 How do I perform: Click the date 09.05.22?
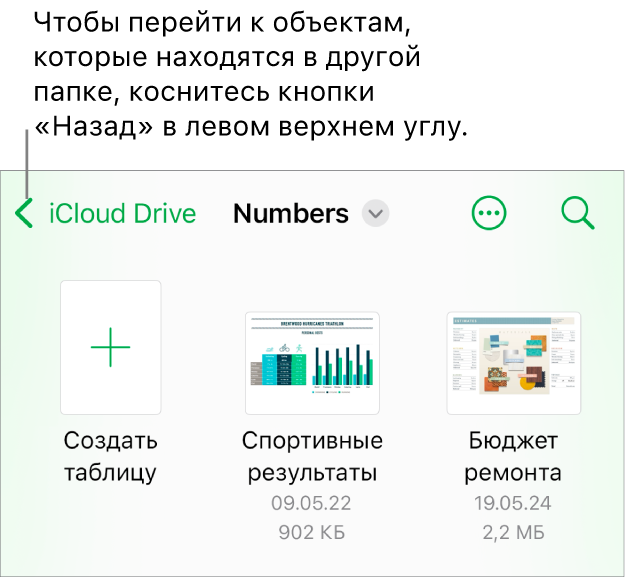[x=311, y=503]
